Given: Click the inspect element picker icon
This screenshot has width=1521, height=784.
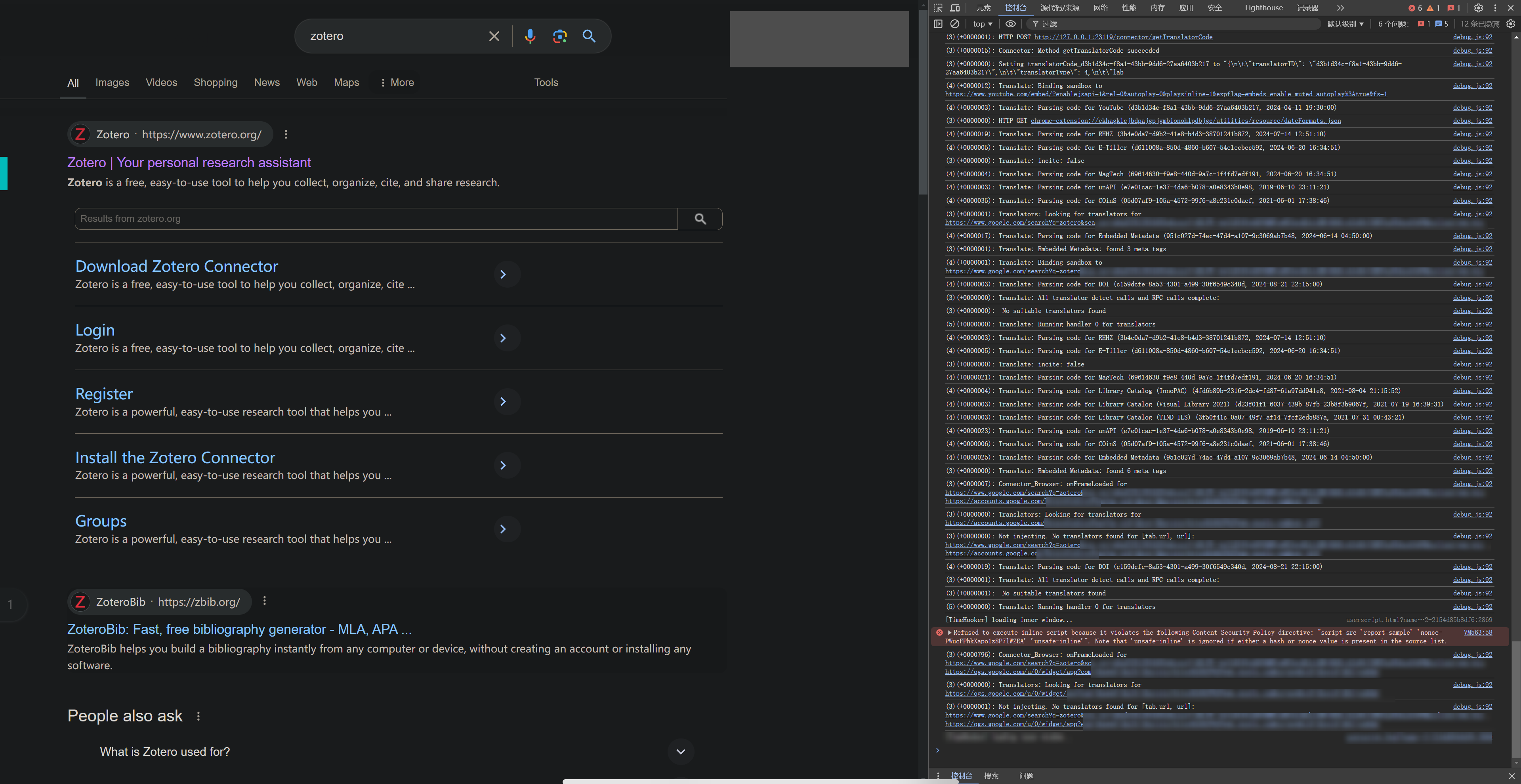Looking at the screenshot, I should pos(938,8).
